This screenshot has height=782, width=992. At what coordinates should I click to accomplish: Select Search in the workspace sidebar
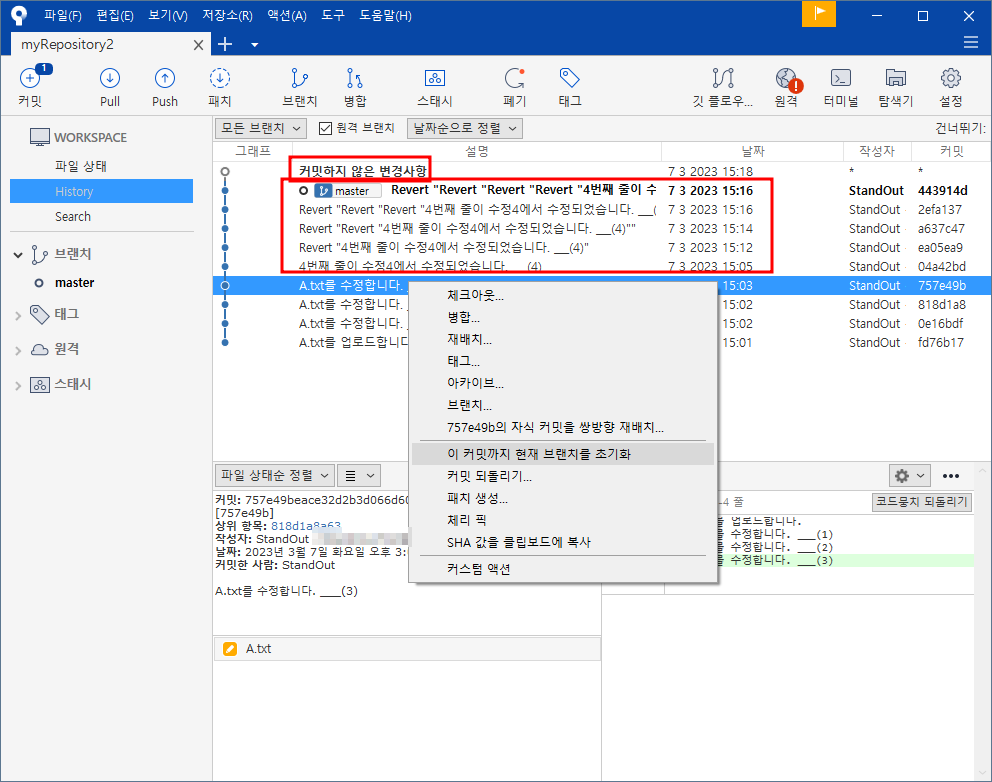tap(73, 216)
